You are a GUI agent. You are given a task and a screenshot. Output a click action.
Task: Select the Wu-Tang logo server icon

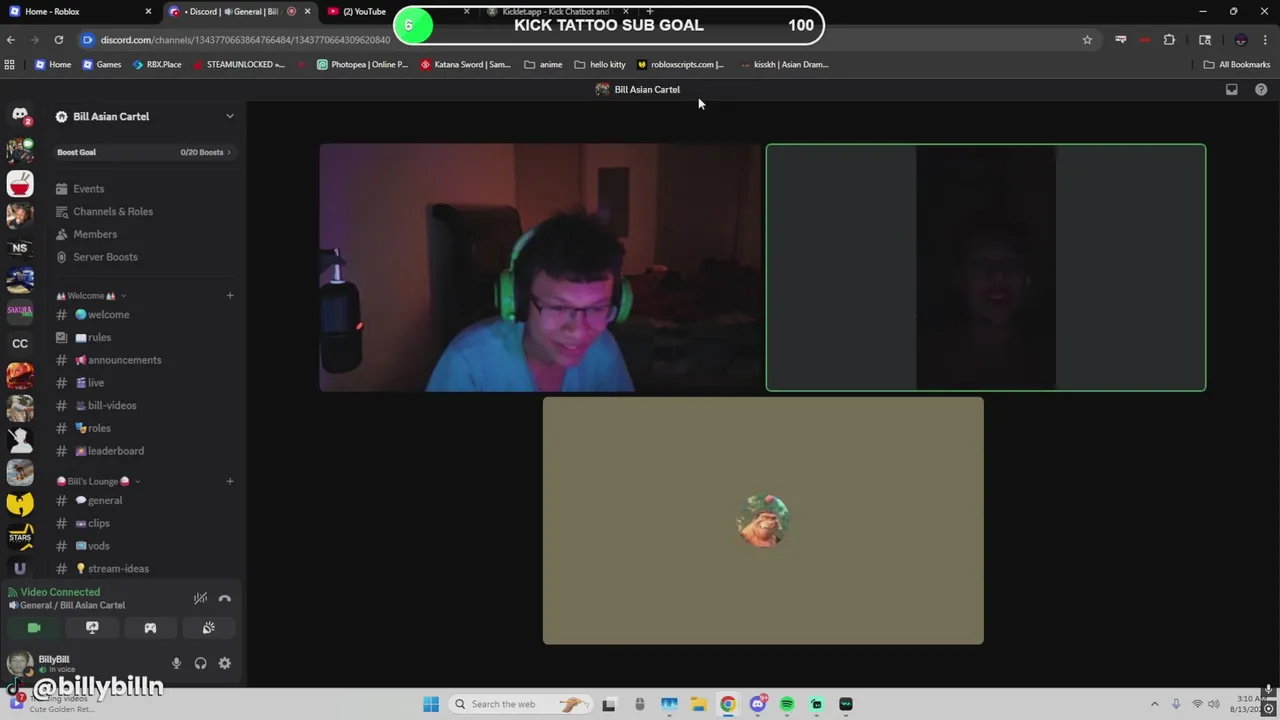(x=20, y=503)
